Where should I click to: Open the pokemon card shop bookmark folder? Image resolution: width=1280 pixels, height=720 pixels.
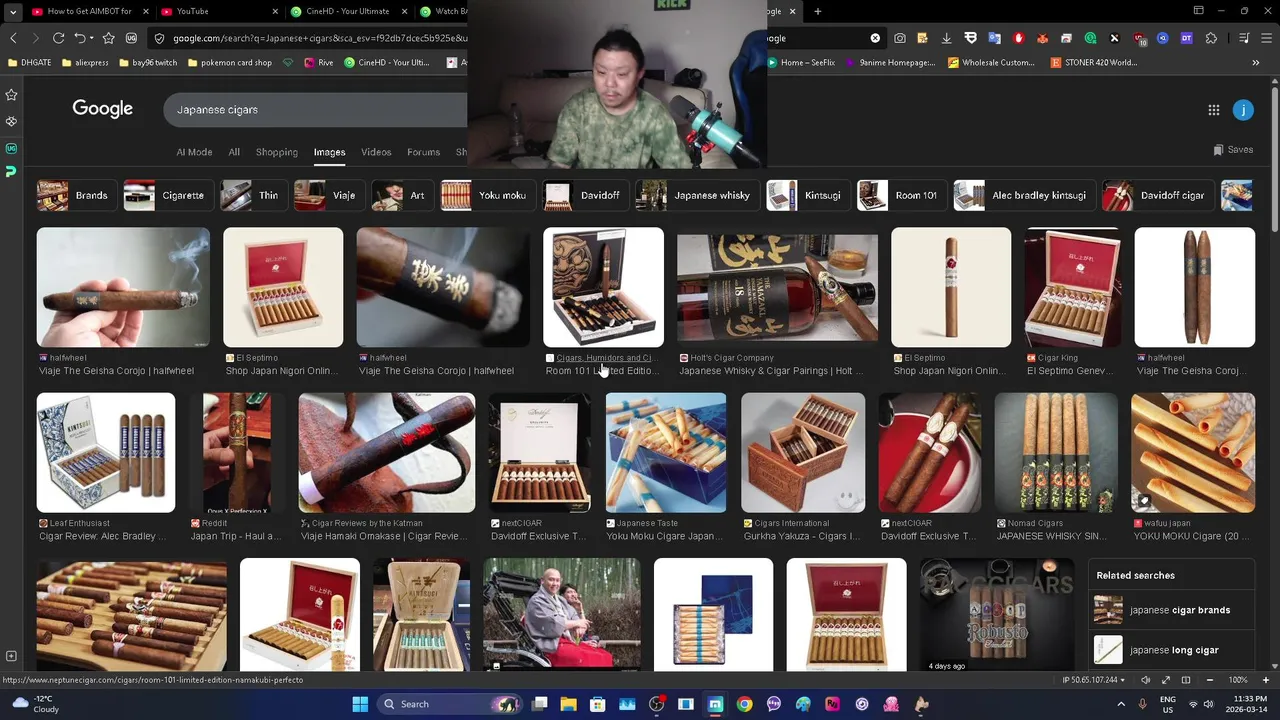coord(228,62)
